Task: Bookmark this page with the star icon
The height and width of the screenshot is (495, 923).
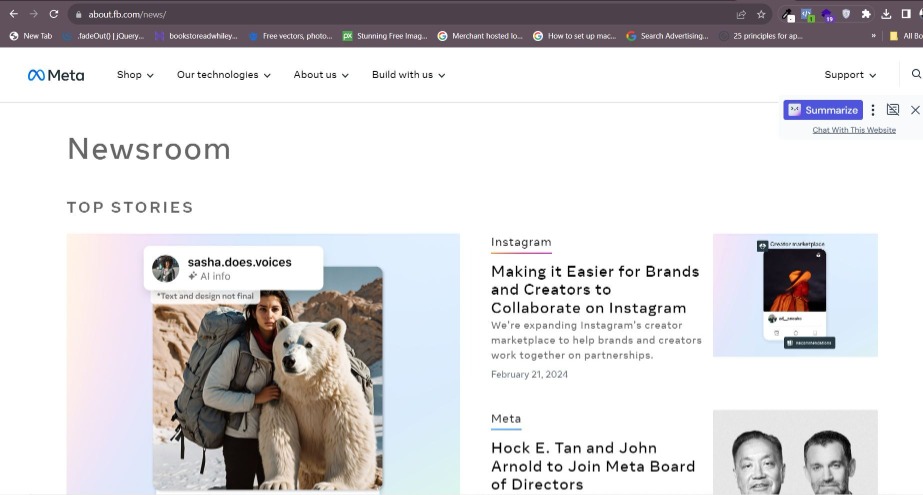Action: 761,14
